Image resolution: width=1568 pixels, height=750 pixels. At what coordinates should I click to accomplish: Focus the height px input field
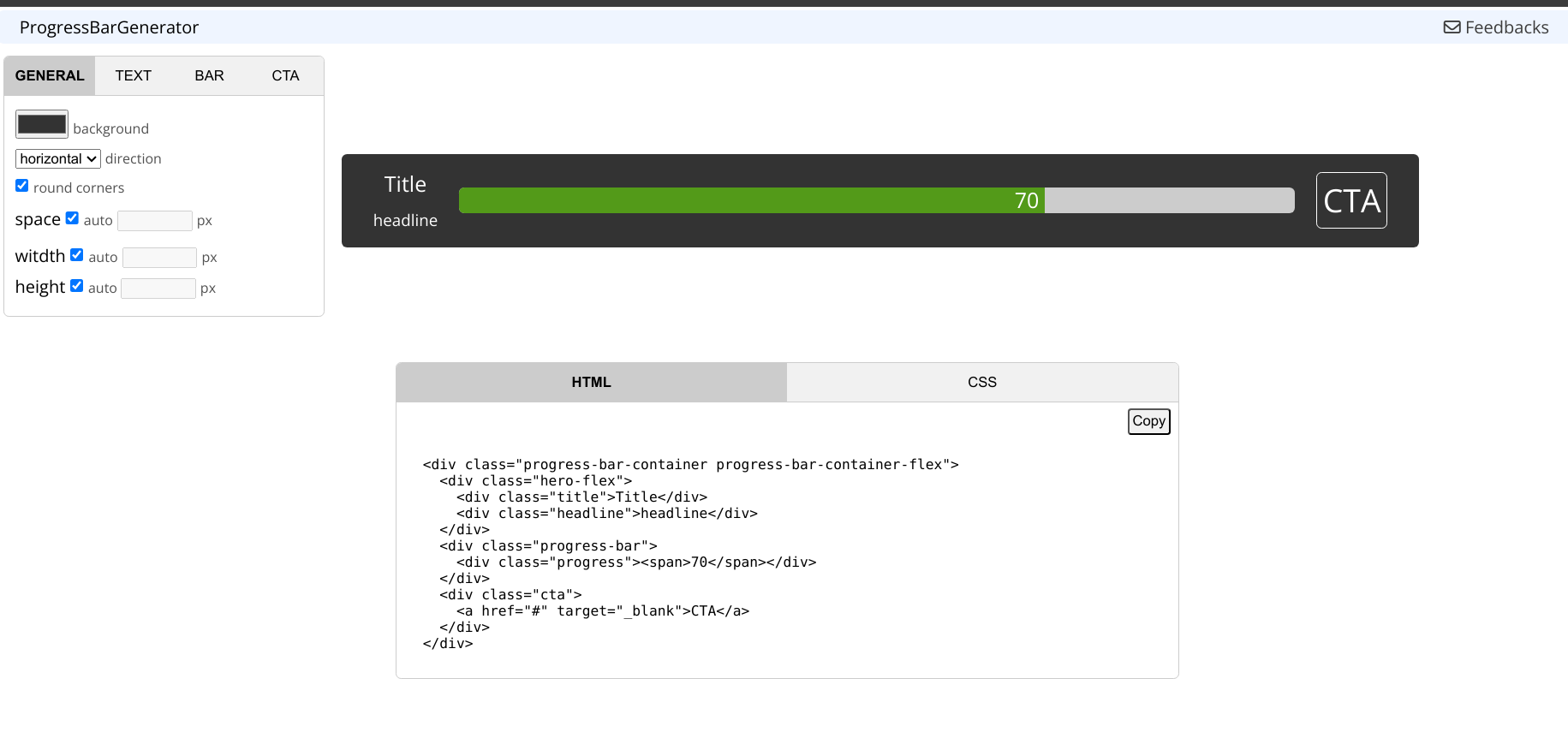pyautogui.click(x=158, y=289)
